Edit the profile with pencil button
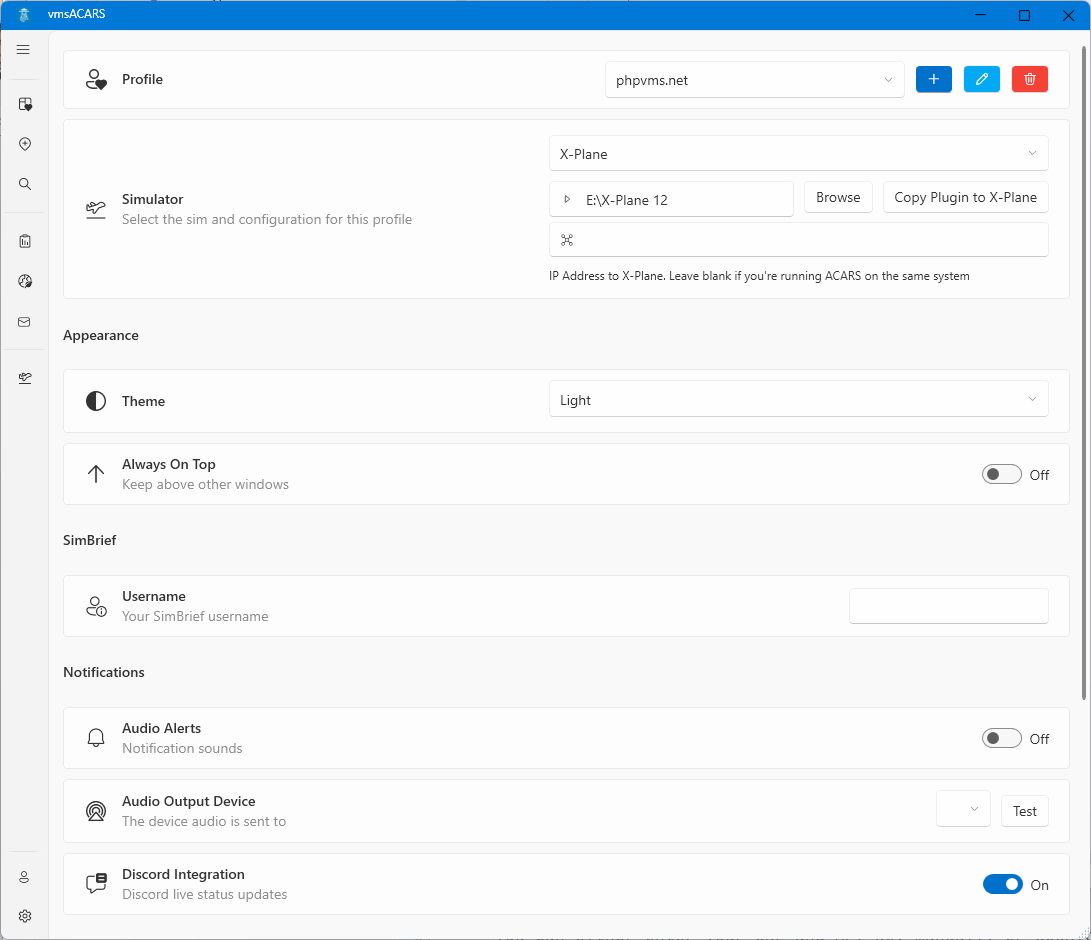The image size is (1091, 940). [982, 79]
